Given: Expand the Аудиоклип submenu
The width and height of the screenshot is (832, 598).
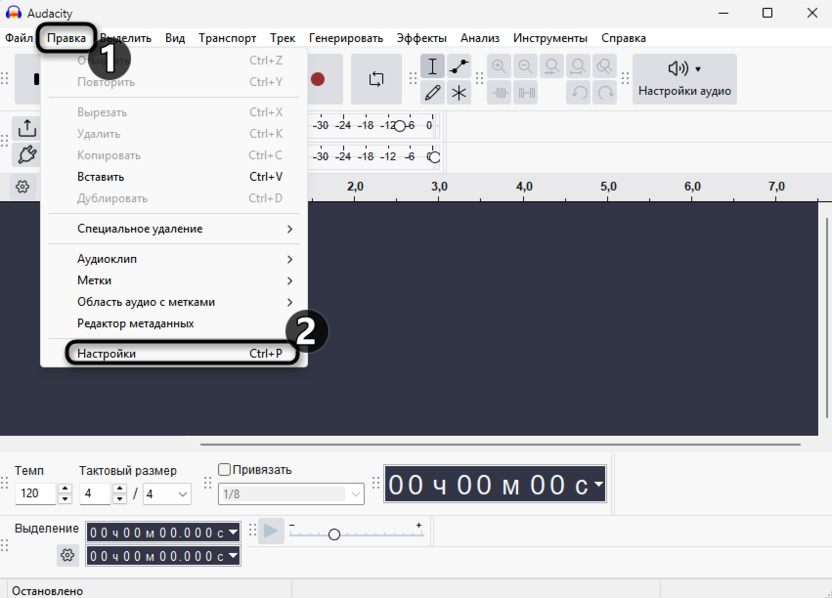Looking at the screenshot, I should (x=185, y=259).
